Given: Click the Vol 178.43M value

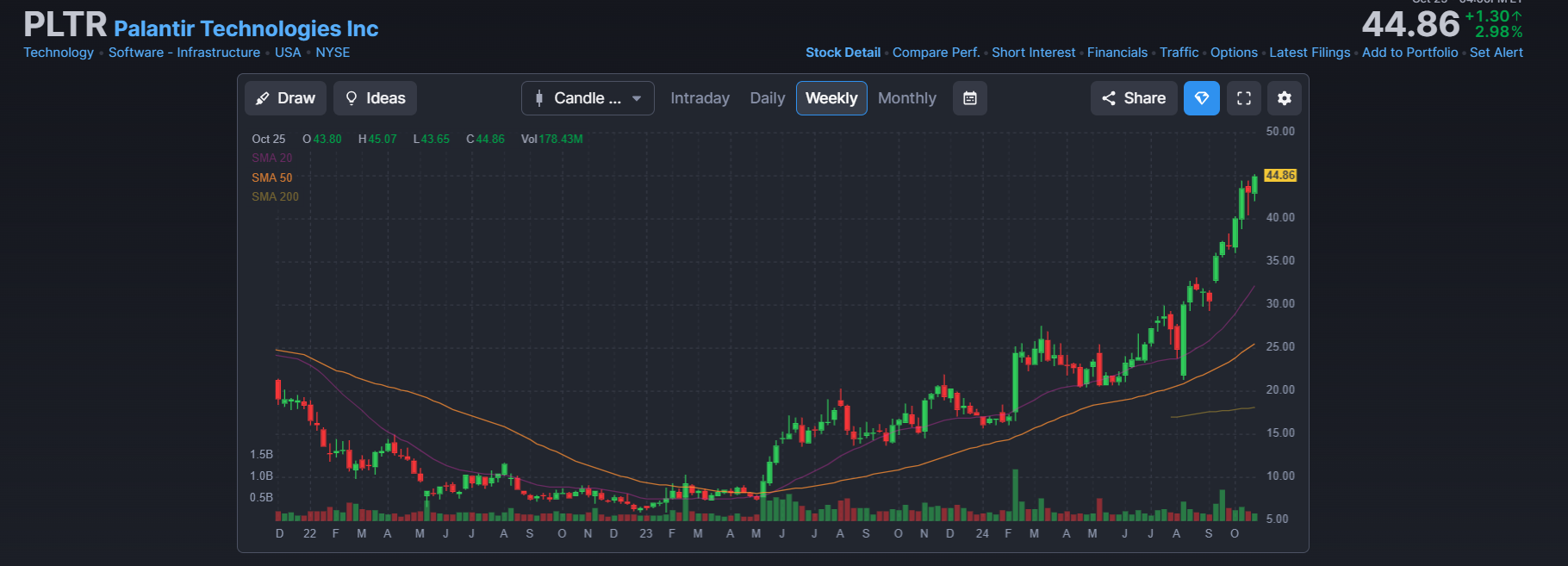Looking at the screenshot, I should [x=551, y=139].
